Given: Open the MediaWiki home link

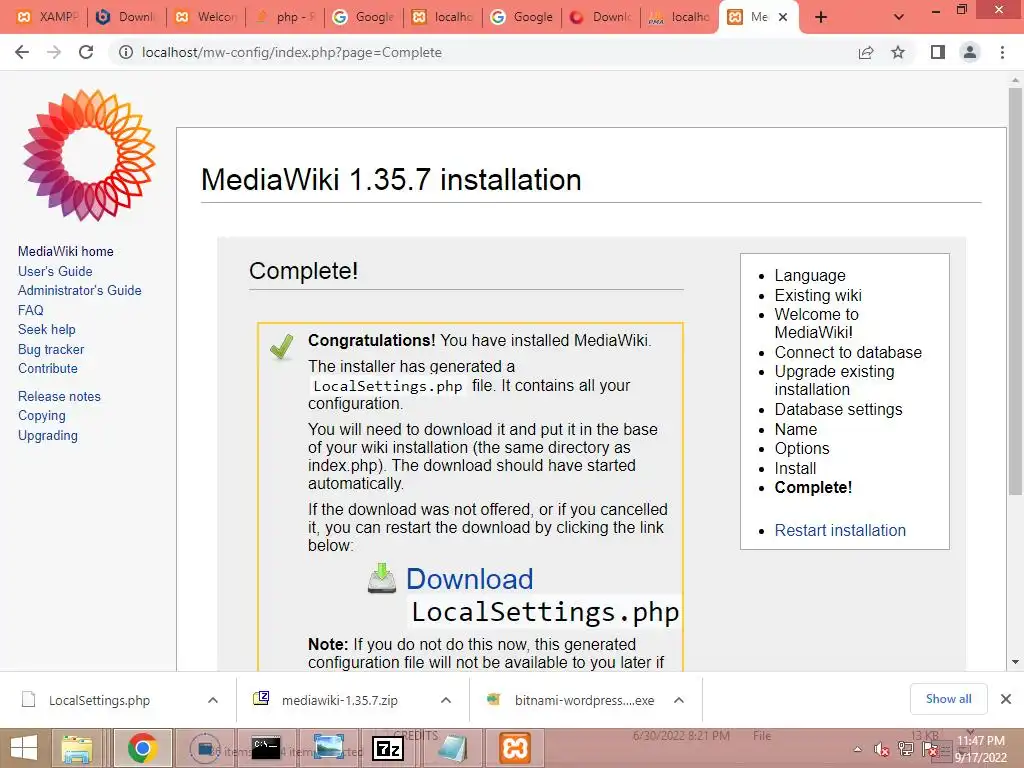Looking at the screenshot, I should pos(65,251).
